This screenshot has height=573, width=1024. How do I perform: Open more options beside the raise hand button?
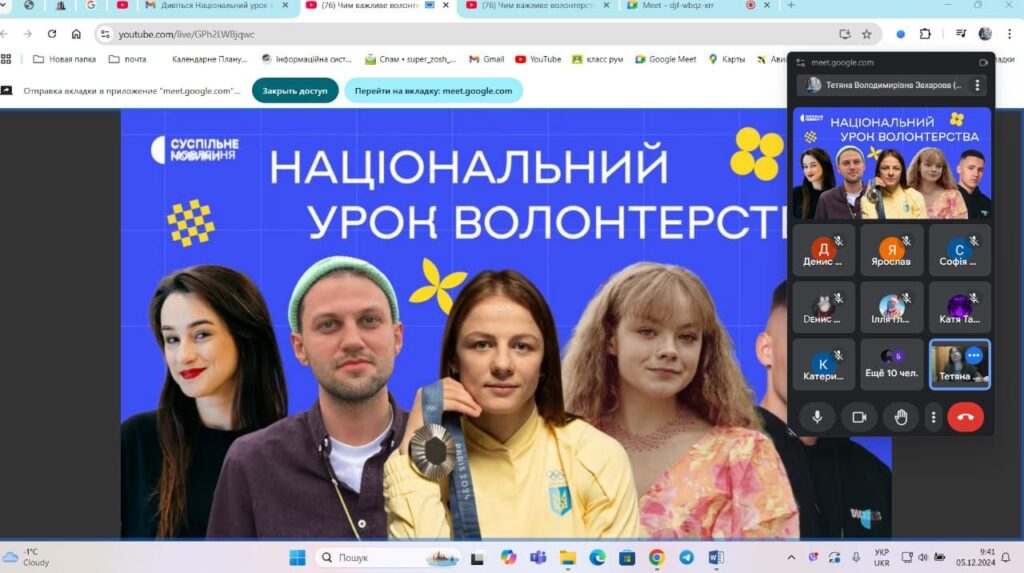933,417
